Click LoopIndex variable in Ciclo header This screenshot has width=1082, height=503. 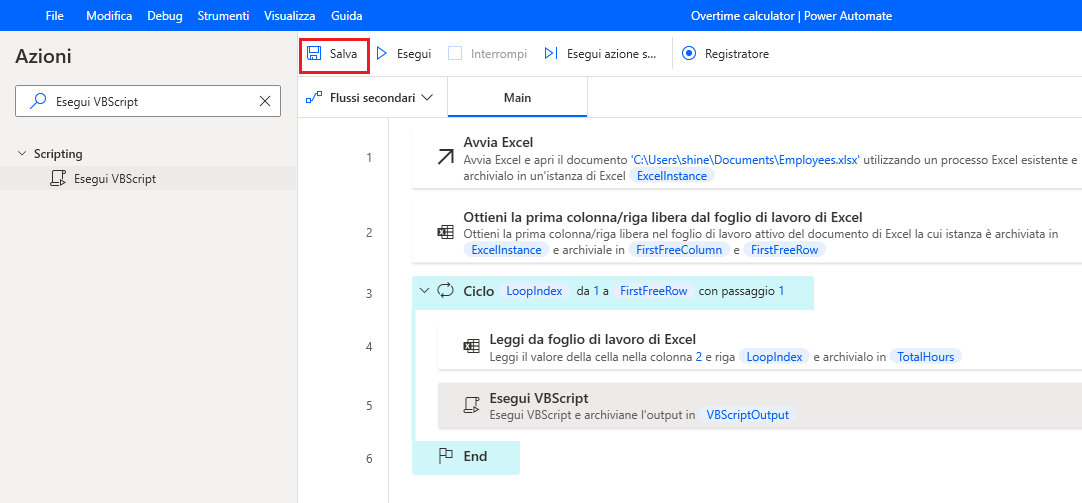click(535, 291)
